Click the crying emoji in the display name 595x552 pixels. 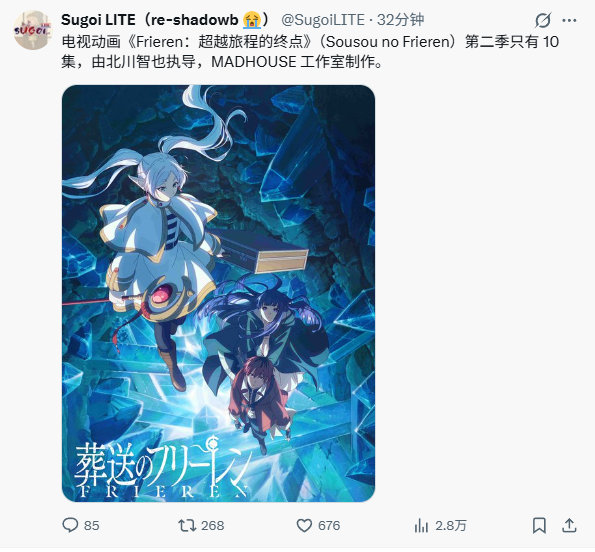tap(252, 20)
